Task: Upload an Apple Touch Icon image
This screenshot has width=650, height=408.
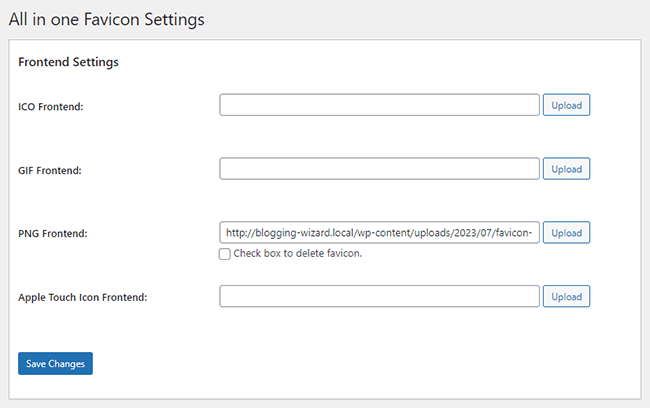Action: tap(566, 297)
